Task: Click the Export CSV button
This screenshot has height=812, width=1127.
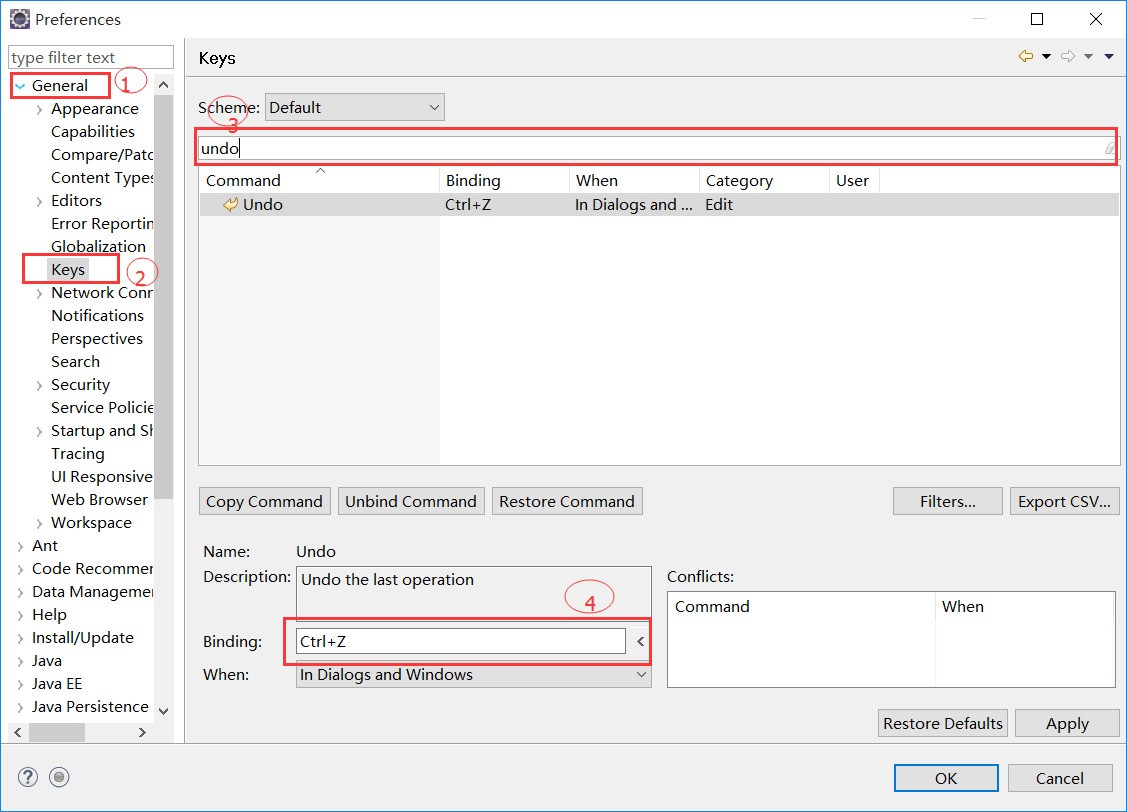Action: [1064, 502]
